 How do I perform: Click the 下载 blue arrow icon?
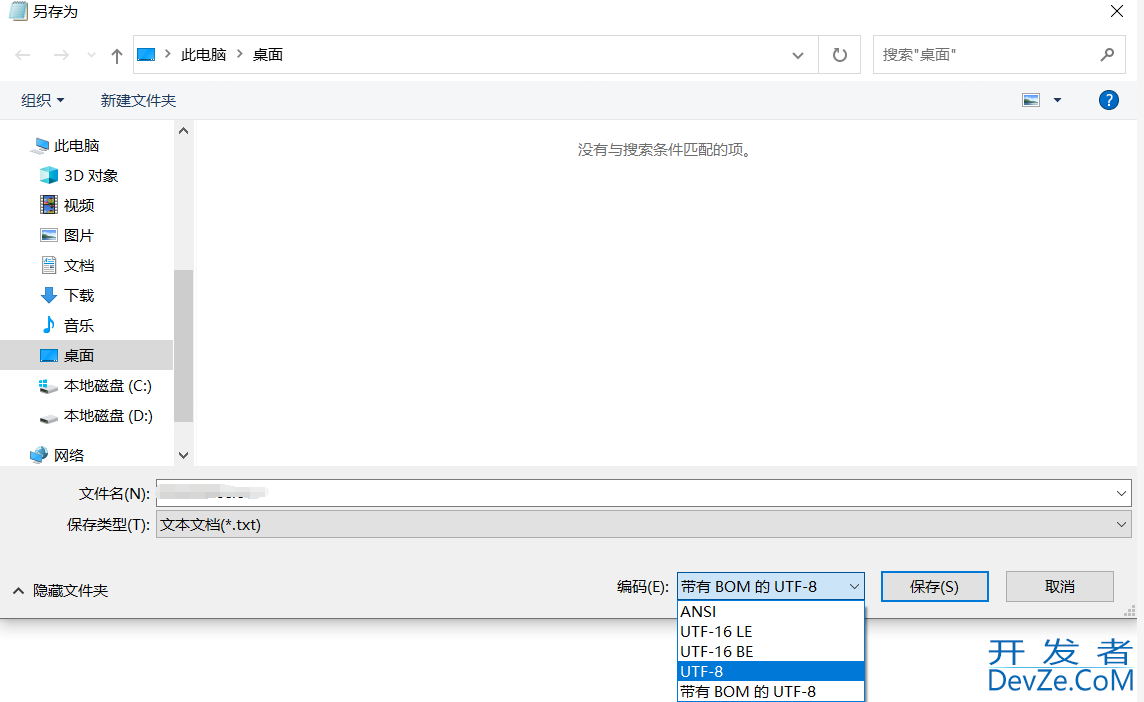tap(49, 295)
